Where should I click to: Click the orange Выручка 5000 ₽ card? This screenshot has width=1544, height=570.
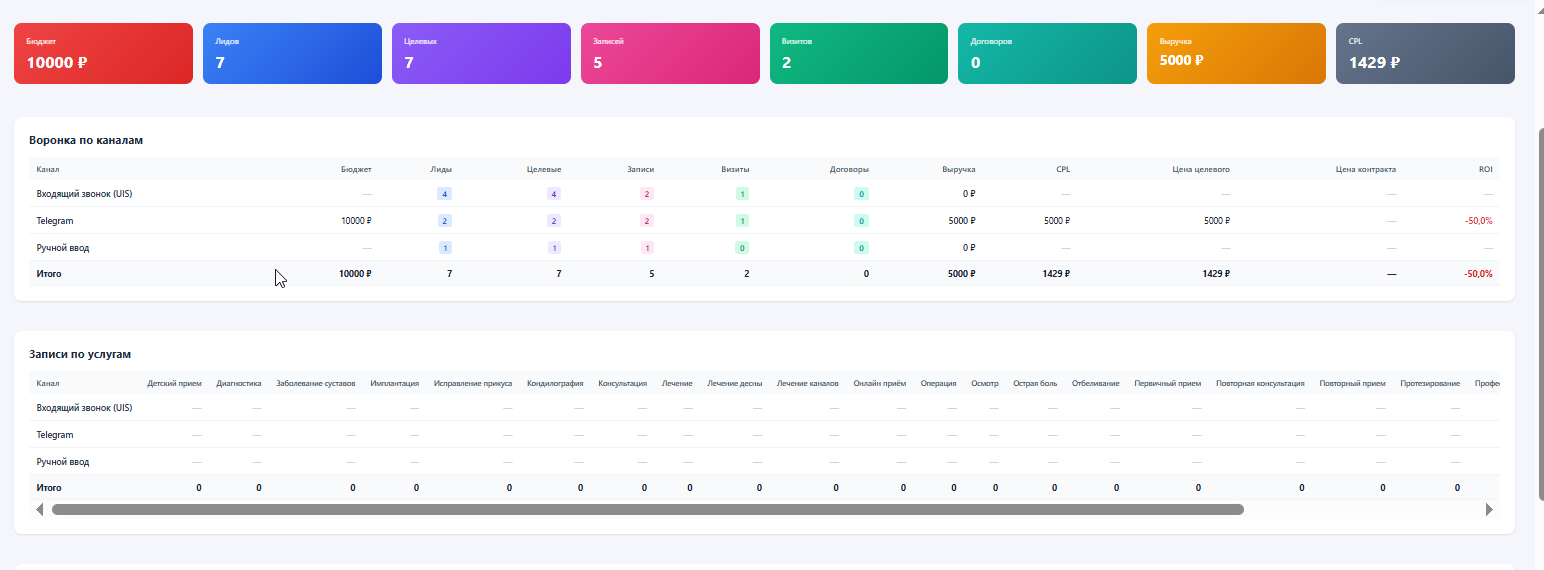tap(1236, 54)
